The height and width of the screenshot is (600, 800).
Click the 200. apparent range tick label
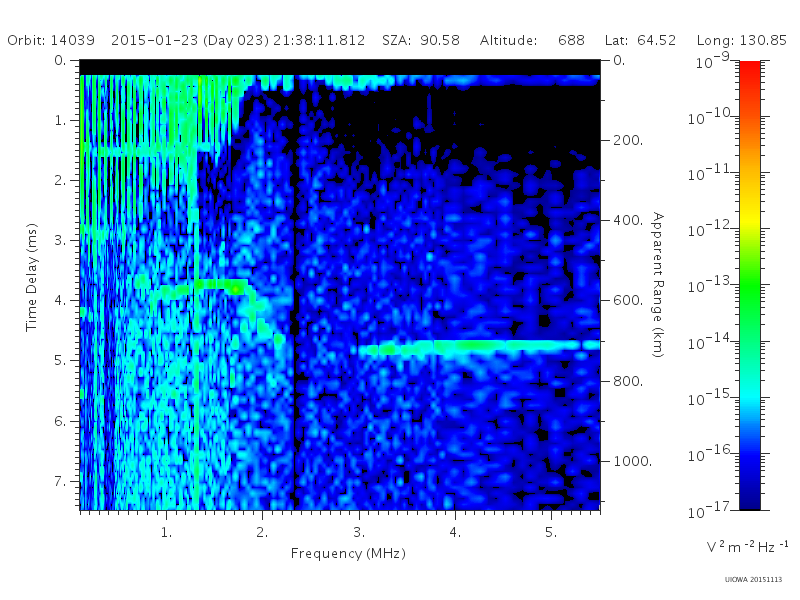628,140
